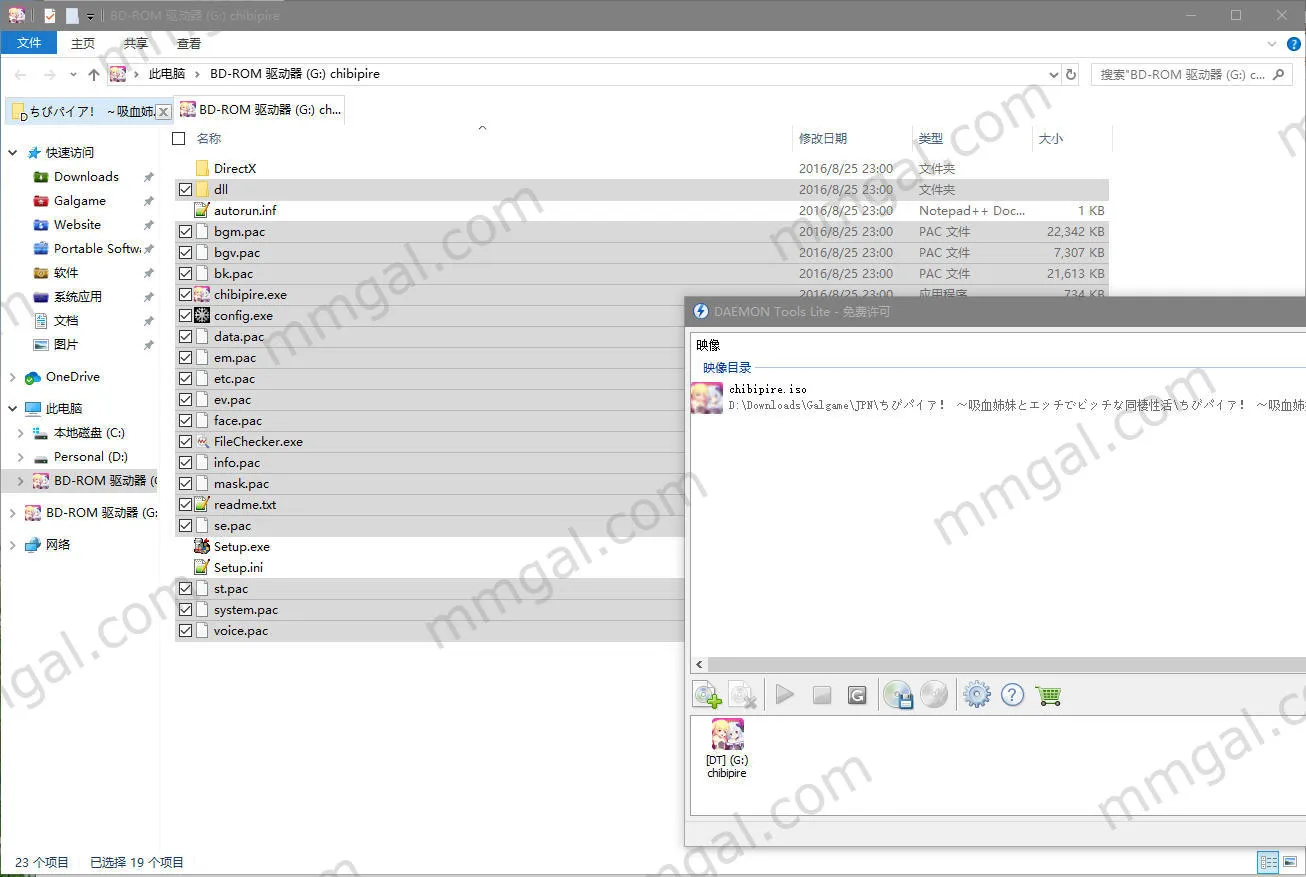
Task: Click the green shopping cart icon
Action: 1049,695
